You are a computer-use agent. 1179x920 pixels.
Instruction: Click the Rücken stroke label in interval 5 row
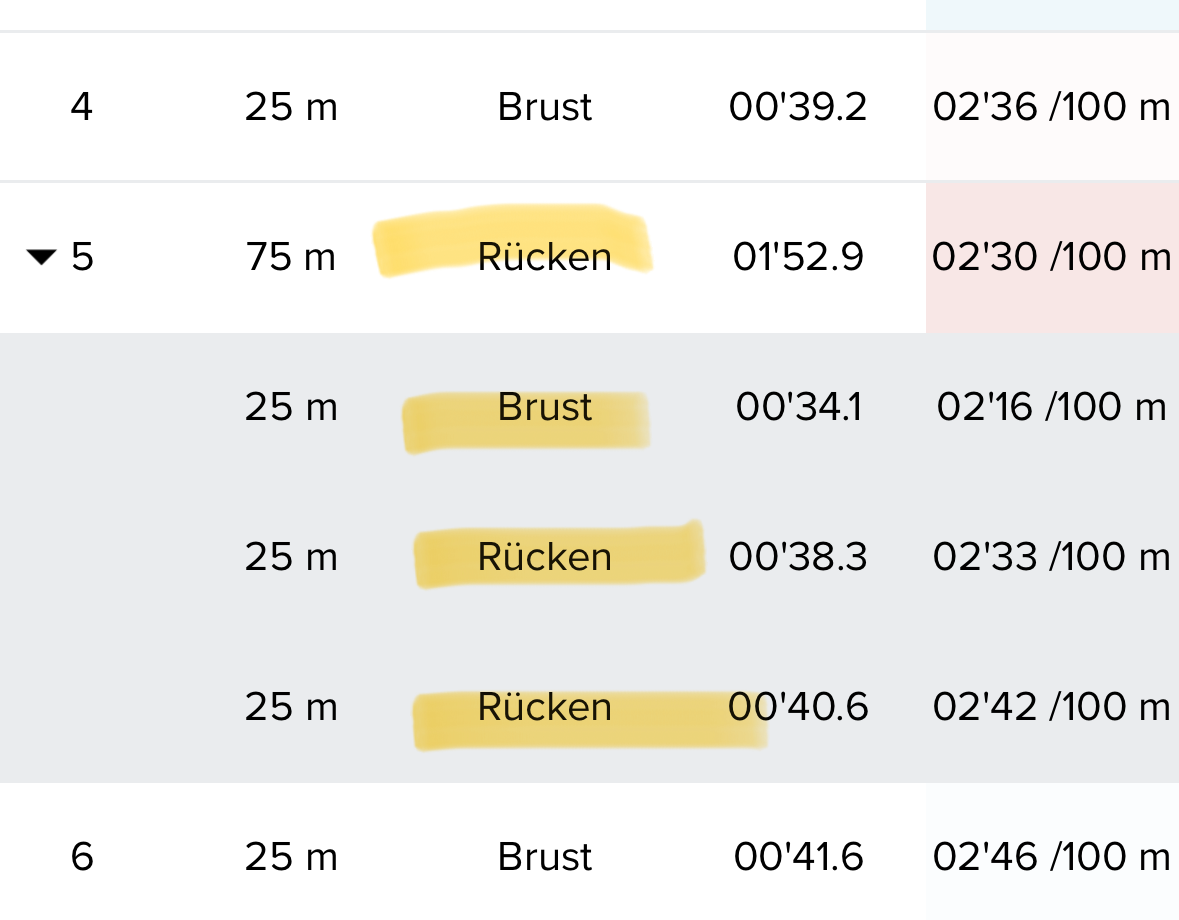point(545,258)
